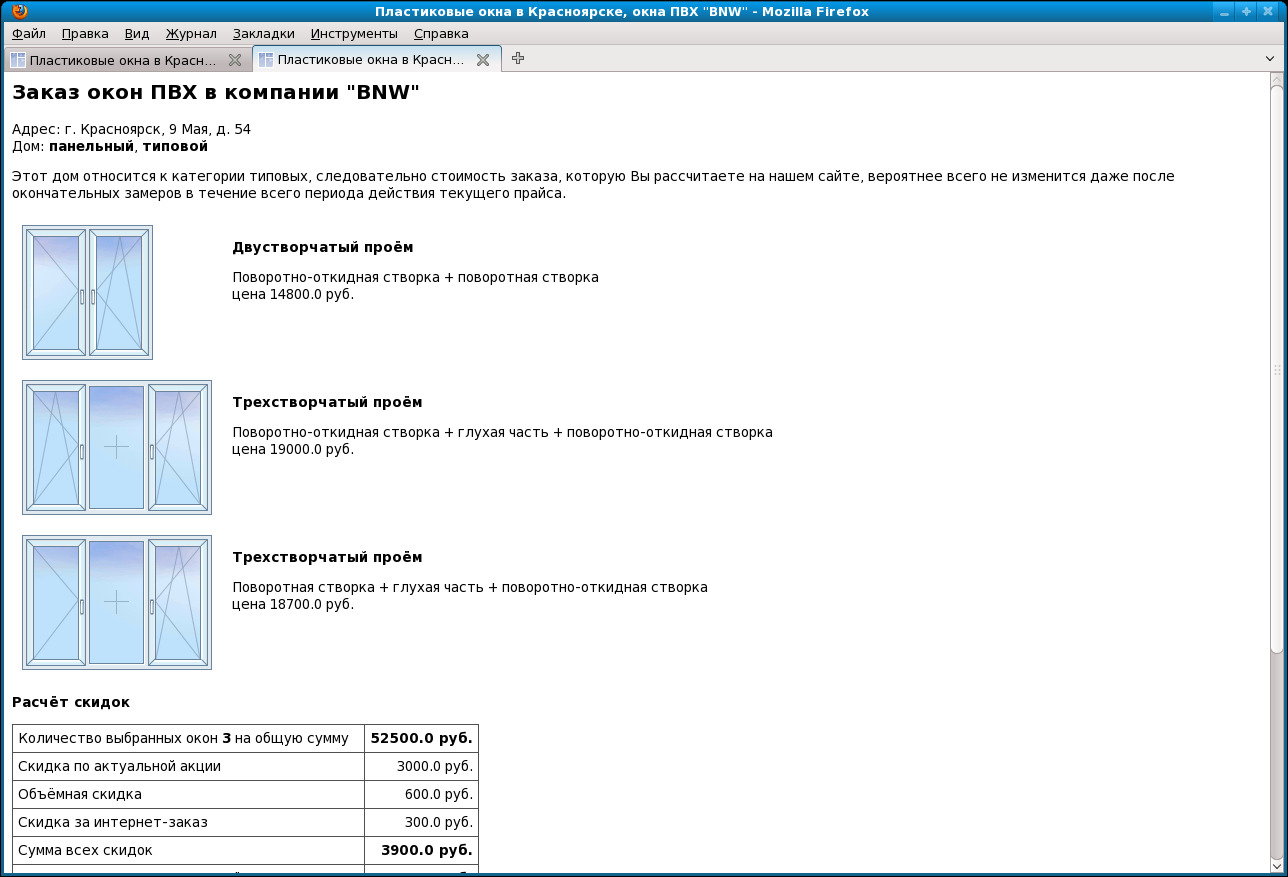The image size is (1288, 877).
Task: Close the active second tab
Action: click(x=482, y=60)
